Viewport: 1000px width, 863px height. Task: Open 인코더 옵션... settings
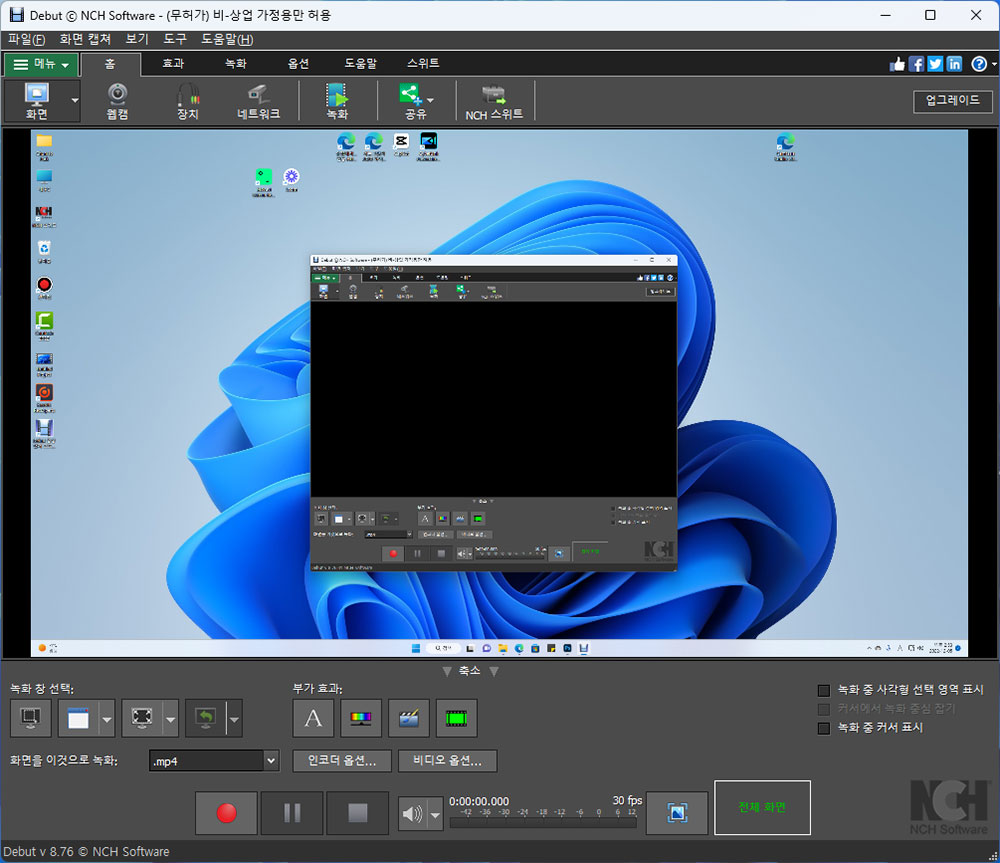(x=342, y=760)
